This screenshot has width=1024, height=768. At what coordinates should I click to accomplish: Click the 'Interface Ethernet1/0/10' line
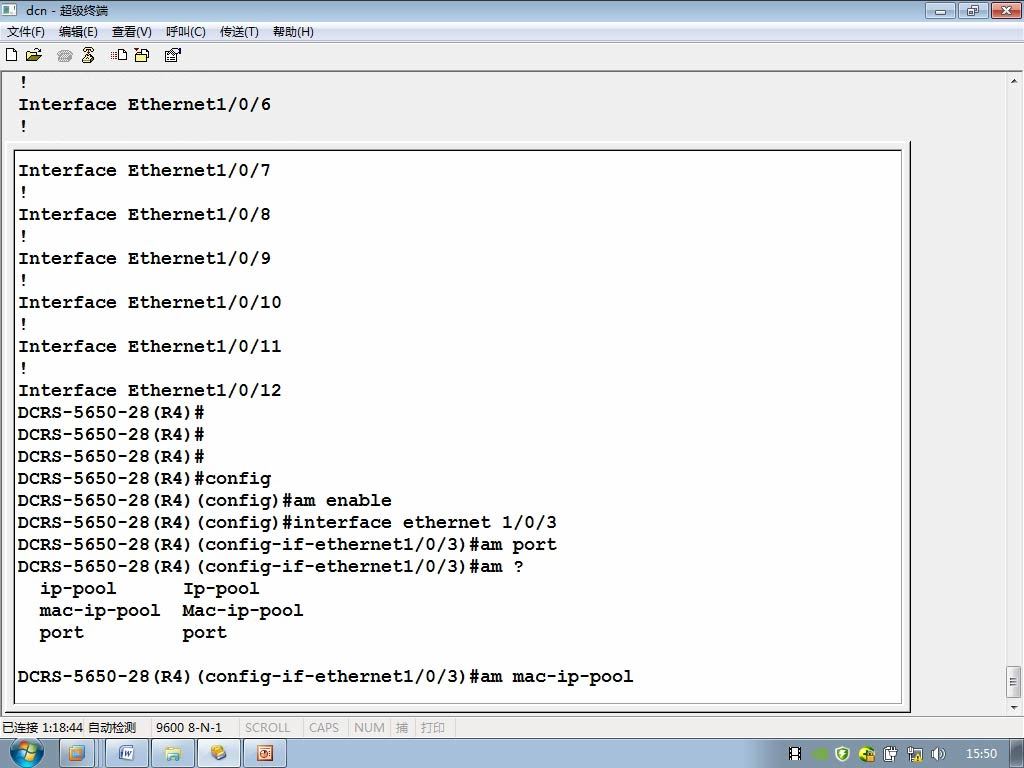pos(150,302)
